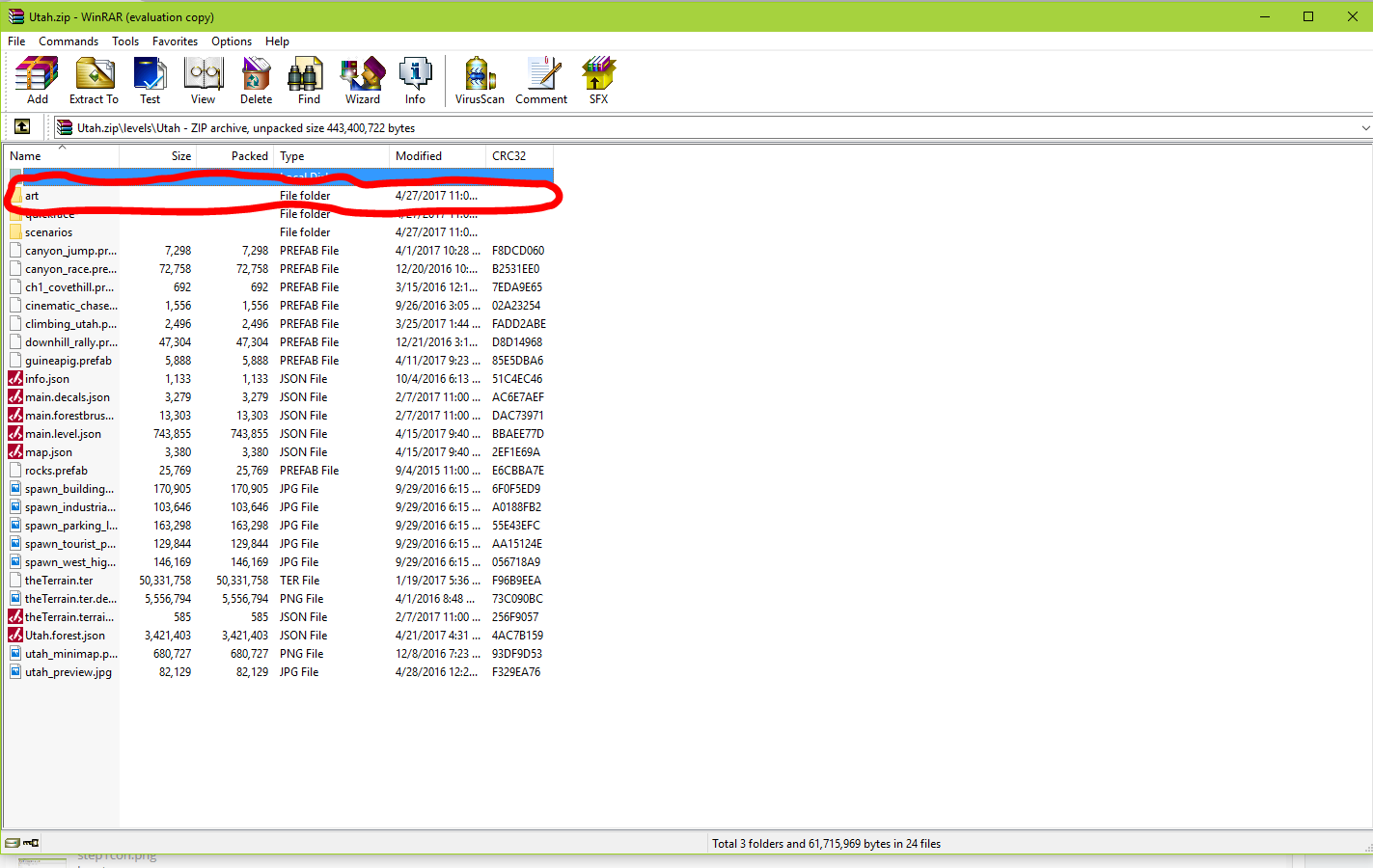
Task: Show archive Info
Action: 415,80
